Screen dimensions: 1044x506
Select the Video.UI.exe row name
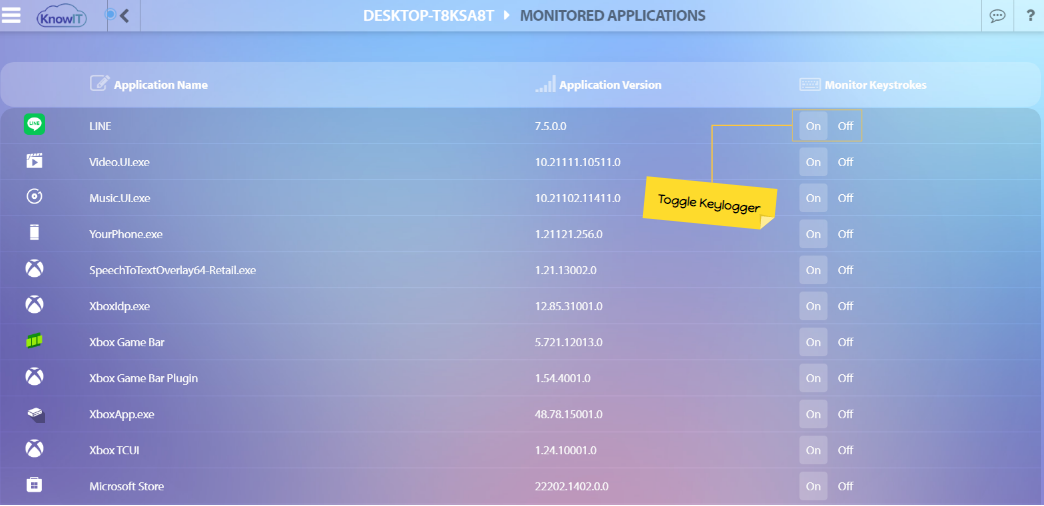click(119, 162)
